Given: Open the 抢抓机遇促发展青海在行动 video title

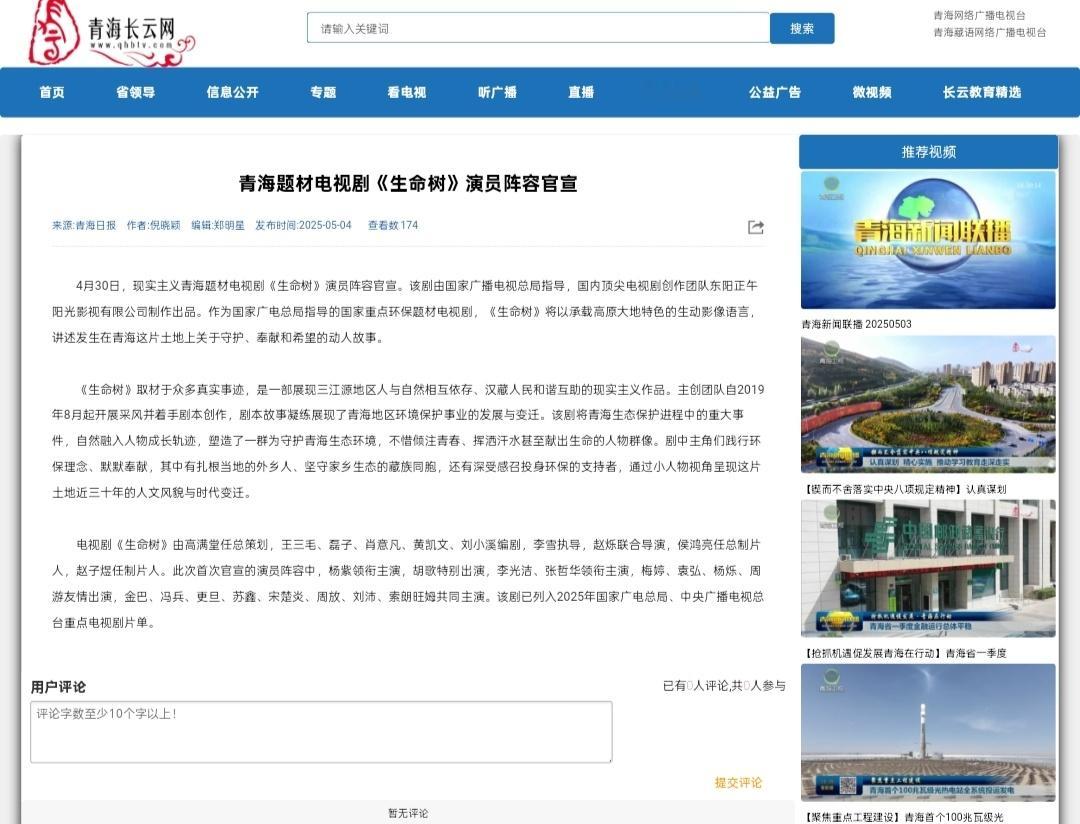Looking at the screenshot, I should click(904, 653).
